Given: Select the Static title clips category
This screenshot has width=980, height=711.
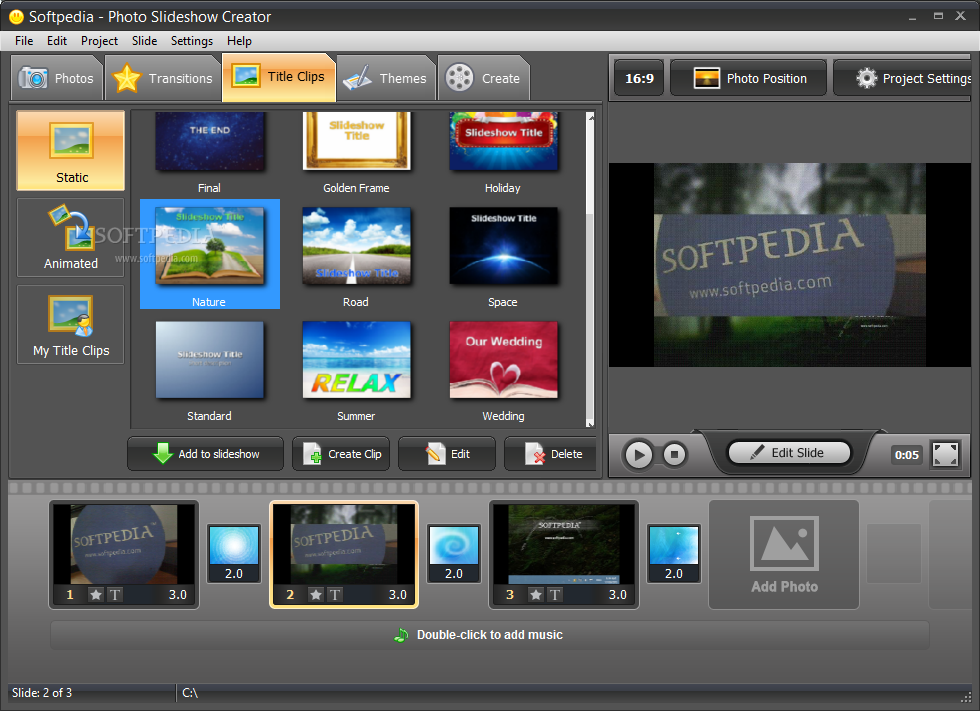Looking at the screenshot, I should point(71,151).
